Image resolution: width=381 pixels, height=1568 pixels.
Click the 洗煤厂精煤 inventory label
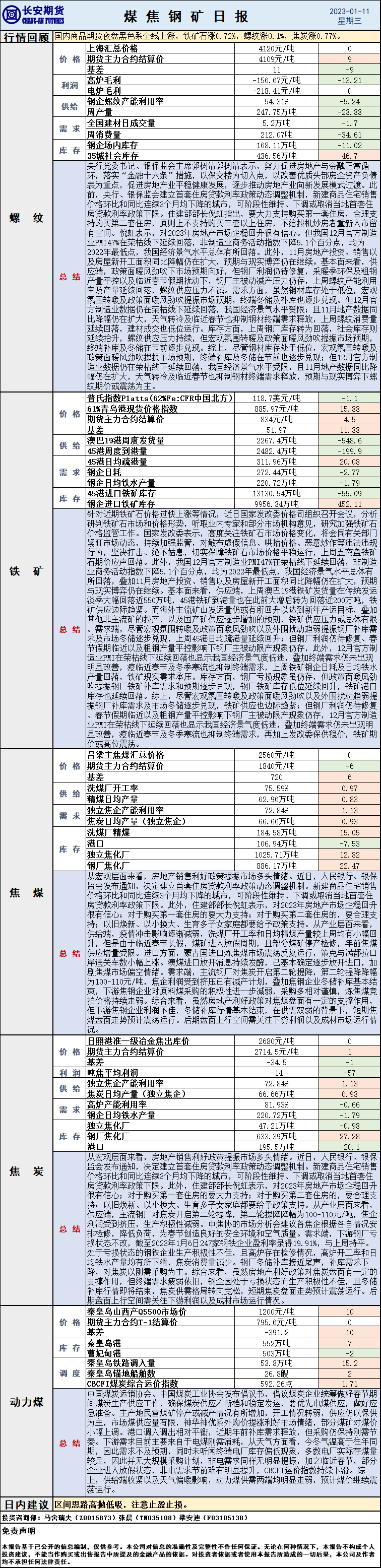click(x=108, y=832)
